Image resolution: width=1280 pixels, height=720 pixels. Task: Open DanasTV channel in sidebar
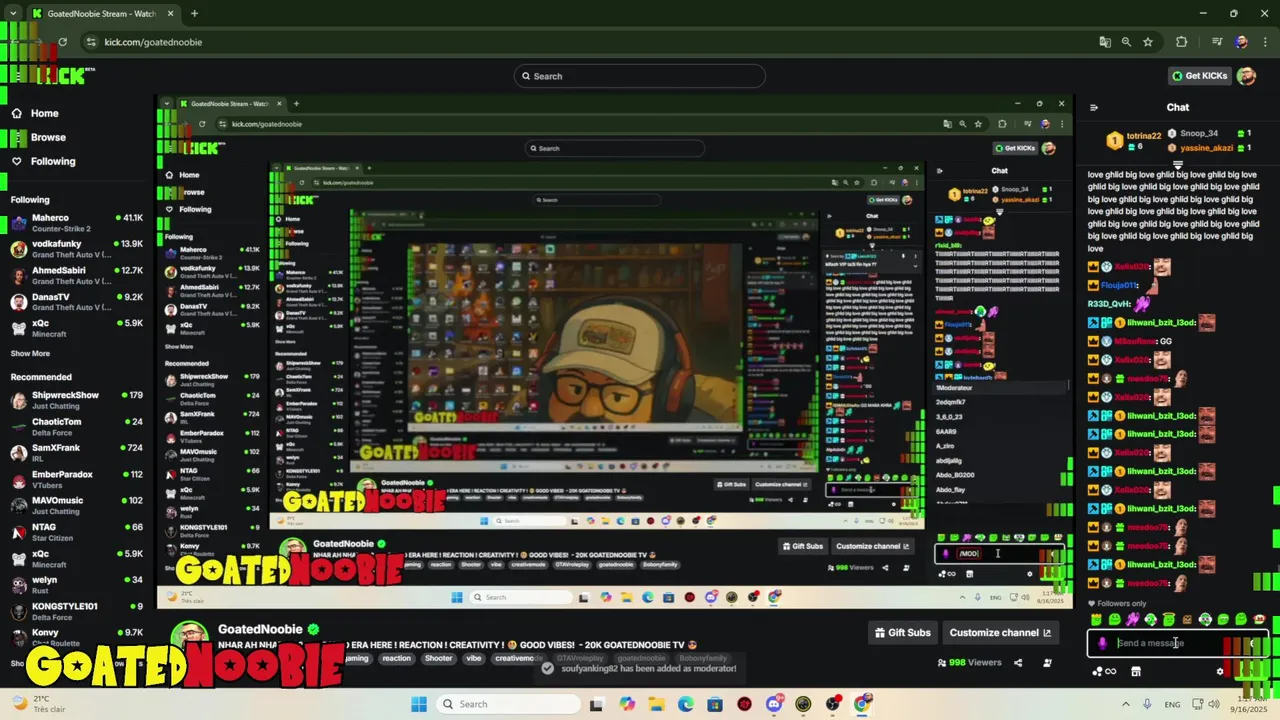(x=76, y=301)
